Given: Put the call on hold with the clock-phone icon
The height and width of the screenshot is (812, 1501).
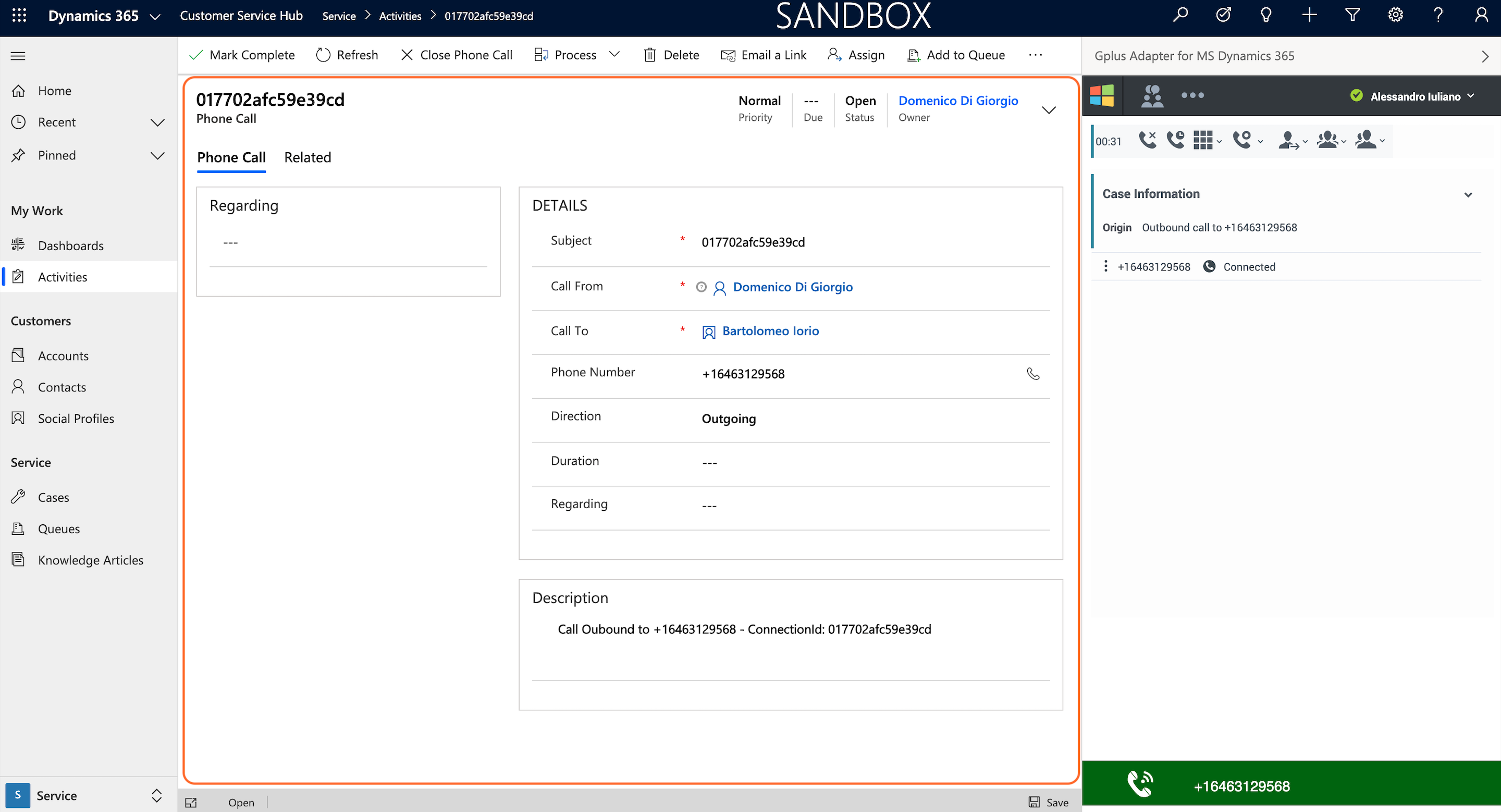Looking at the screenshot, I should (1175, 140).
